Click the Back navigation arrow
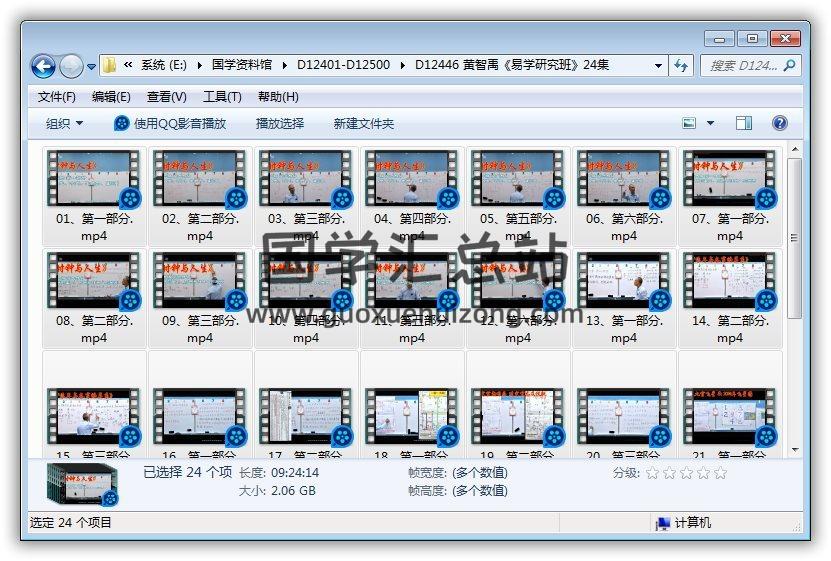 (x=43, y=66)
